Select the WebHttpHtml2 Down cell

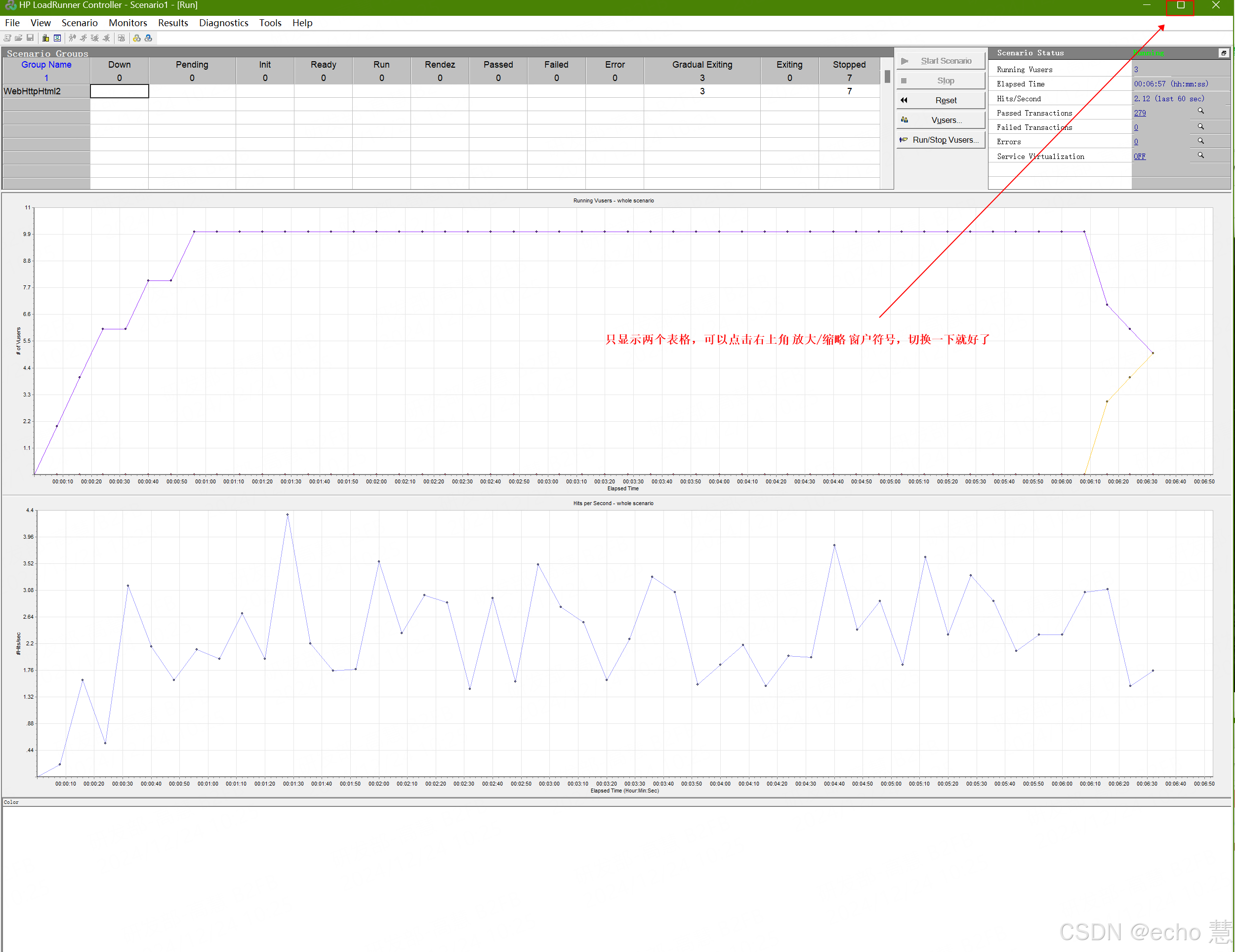pyautogui.click(x=120, y=91)
